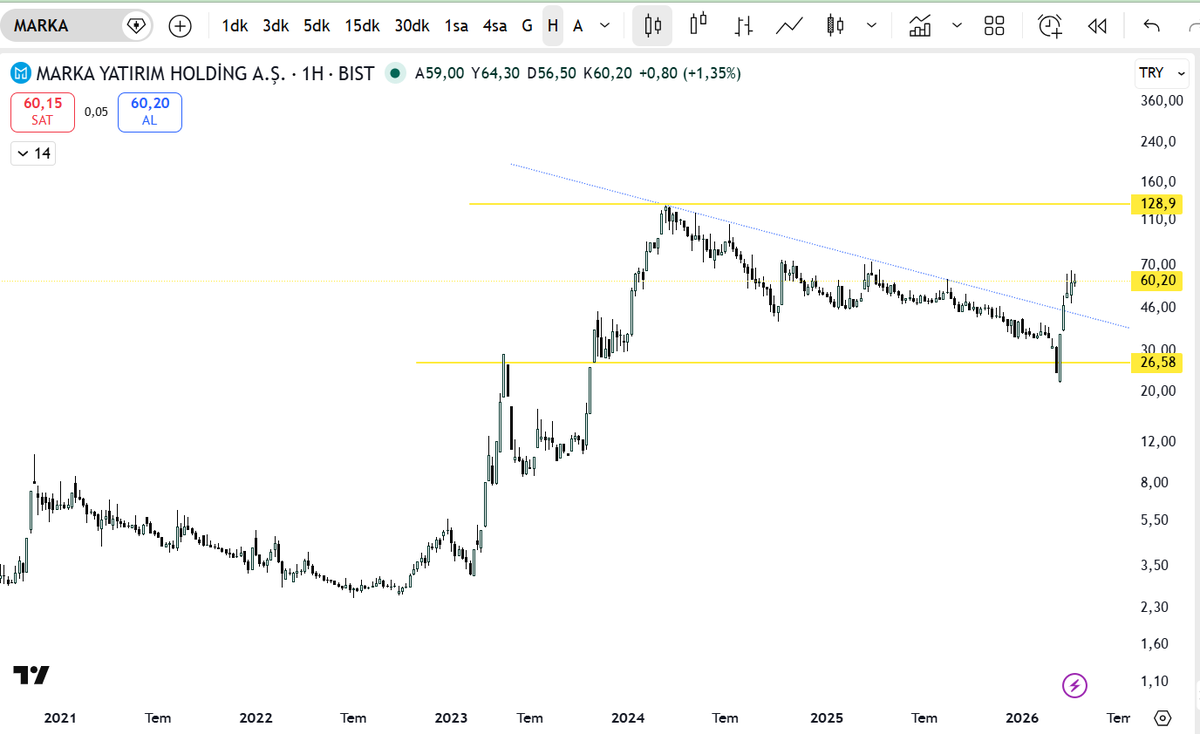Create a new alert with alarm icon
1200x734 pixels.
(1050, 26)
